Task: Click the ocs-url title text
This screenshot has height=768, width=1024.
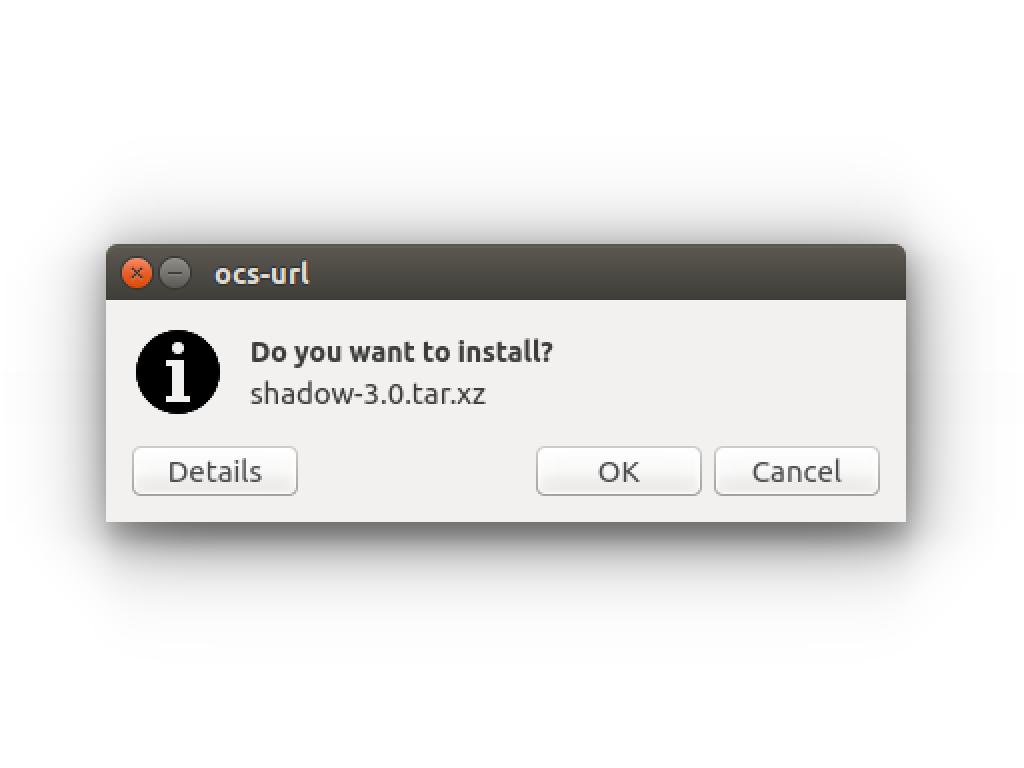Action: click(x=262, y=274)
